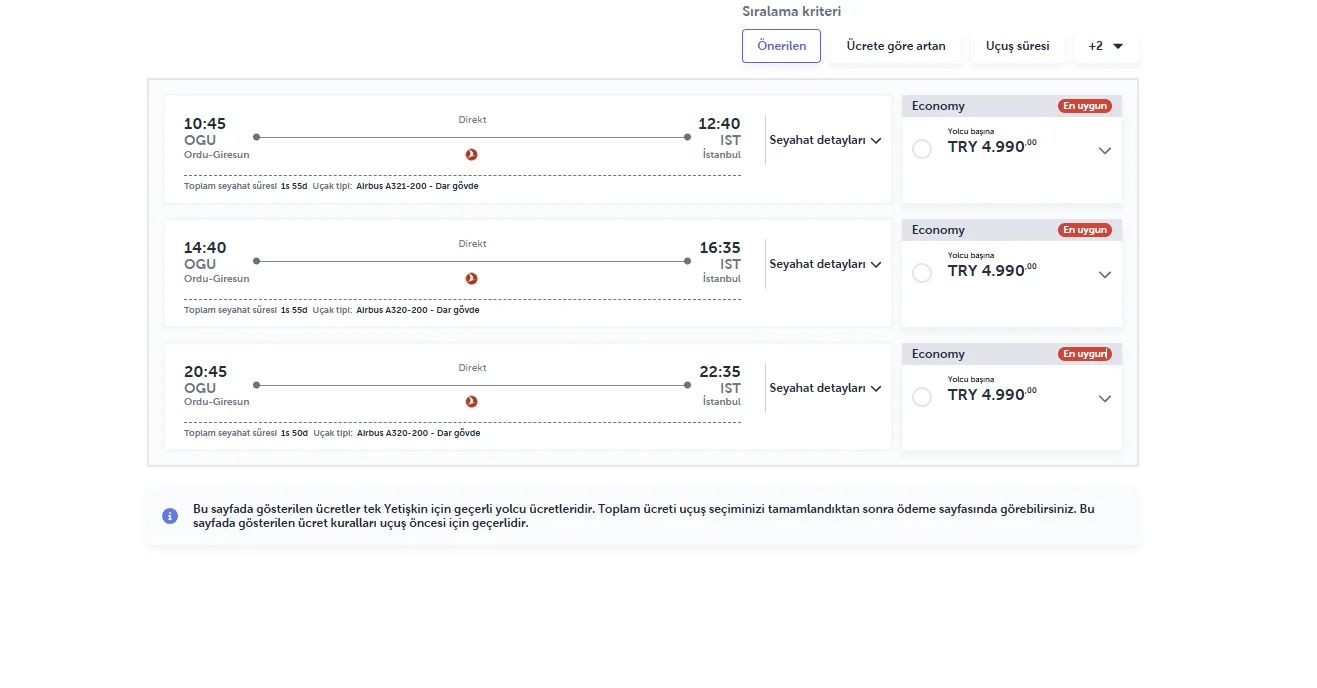This screenshot has width=1317, height=688.
Task: Click TRY 4.990 price on 14:40 flight
Action: pyautogui.click(x=992, y=270)
